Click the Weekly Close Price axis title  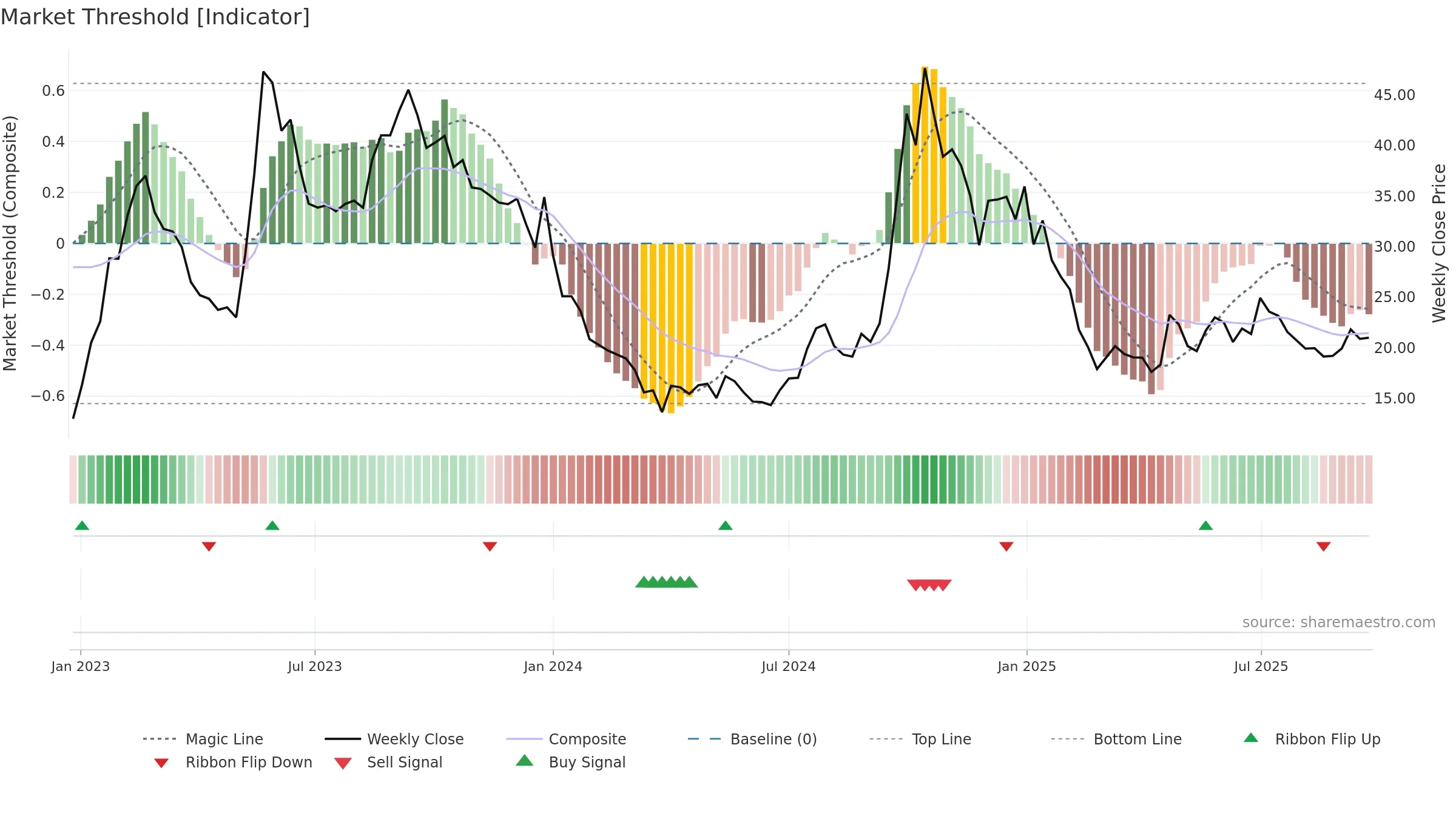click(x=1440, y=243)
